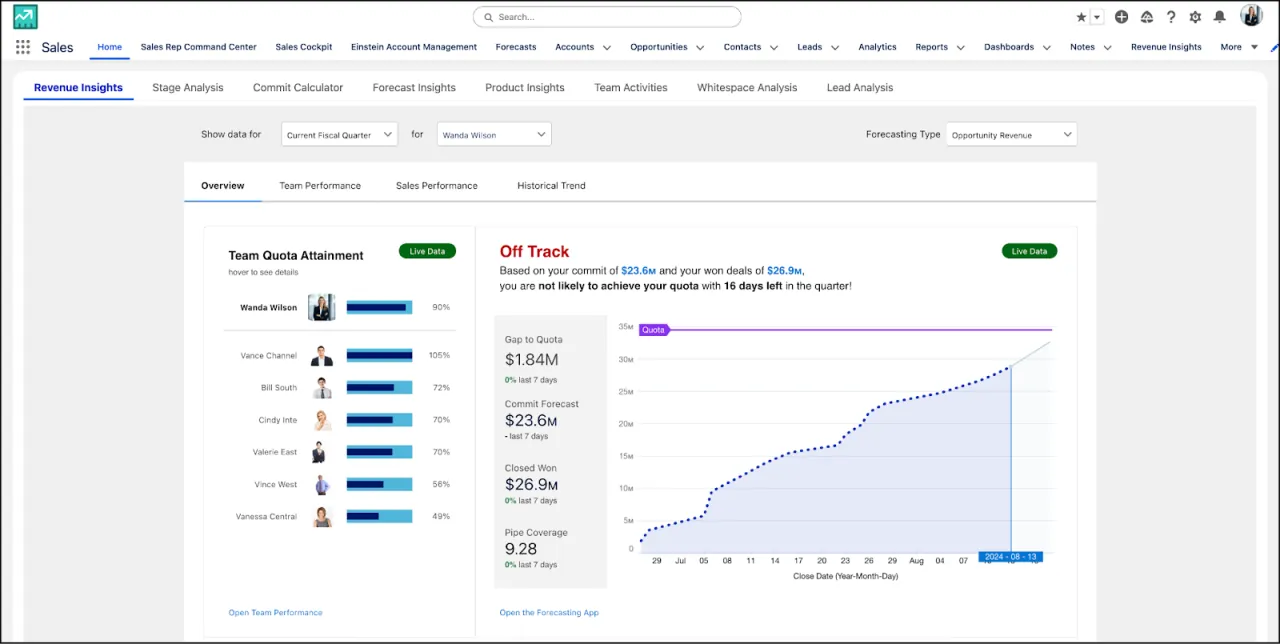Open the Trailhead guidance icon

click(x=1146, y=17)
